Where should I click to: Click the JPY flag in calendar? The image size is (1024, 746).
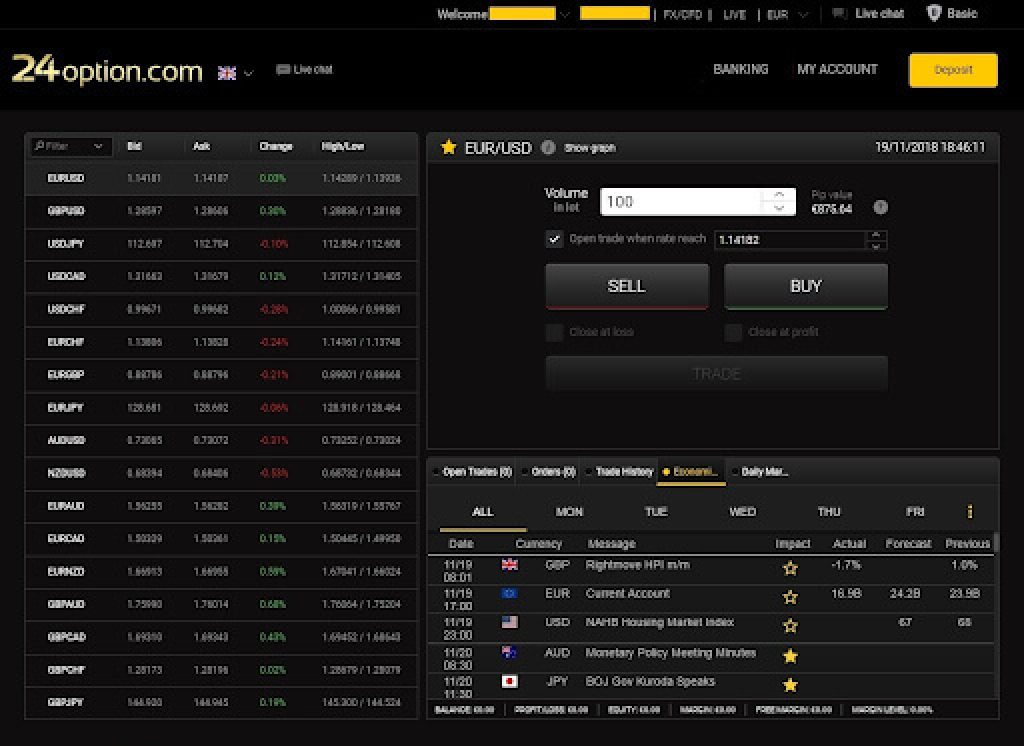pyautogui.click(x=509, y=681)
